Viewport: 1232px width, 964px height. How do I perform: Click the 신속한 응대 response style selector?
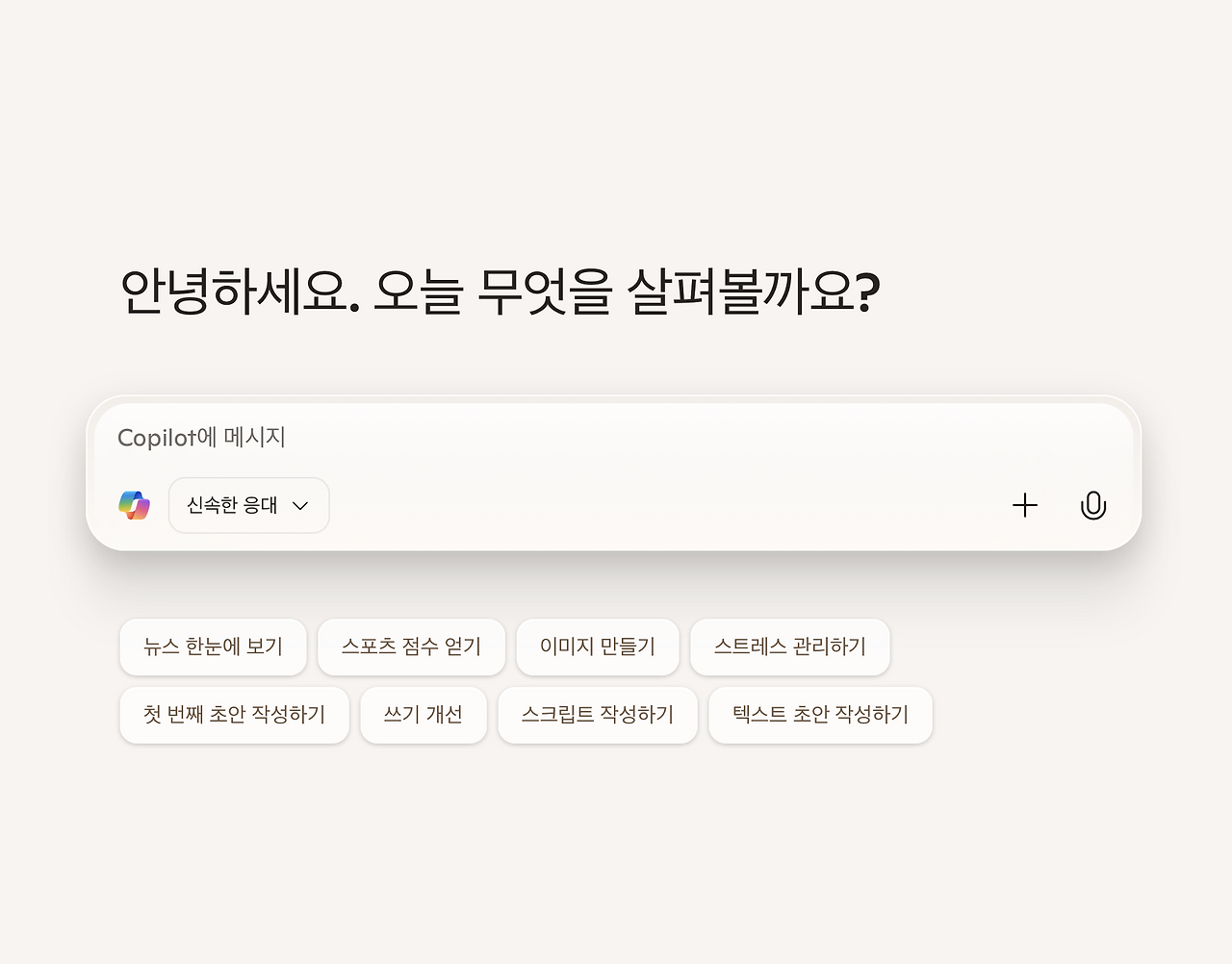click(248, 505)
